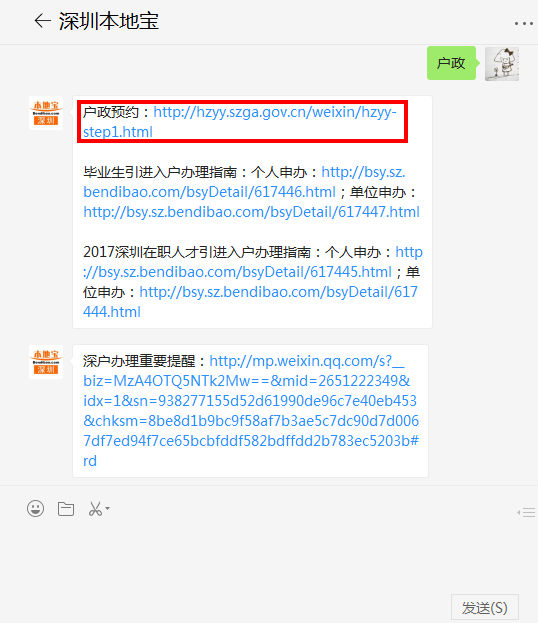Open the mp.weixin.qq.com 深户办理 reminder link

coord(251,411)
